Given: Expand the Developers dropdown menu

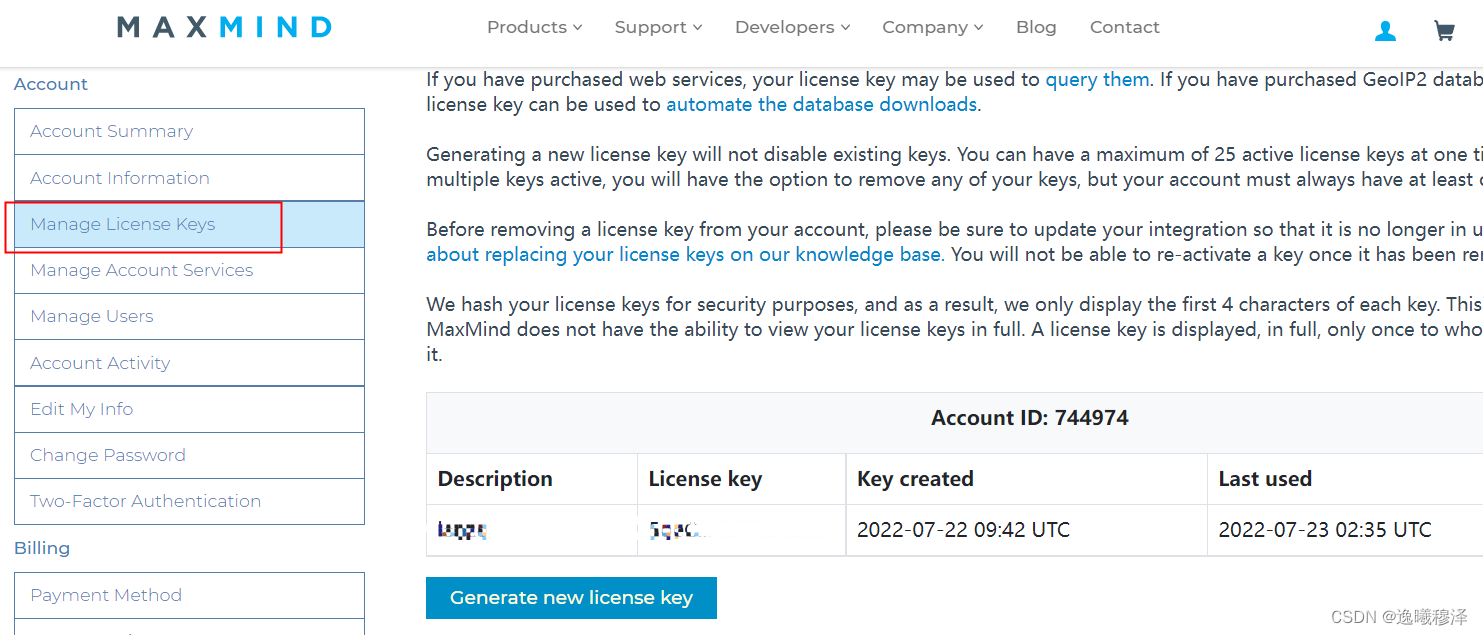Looking at the screenshot, I should [792, 27].
